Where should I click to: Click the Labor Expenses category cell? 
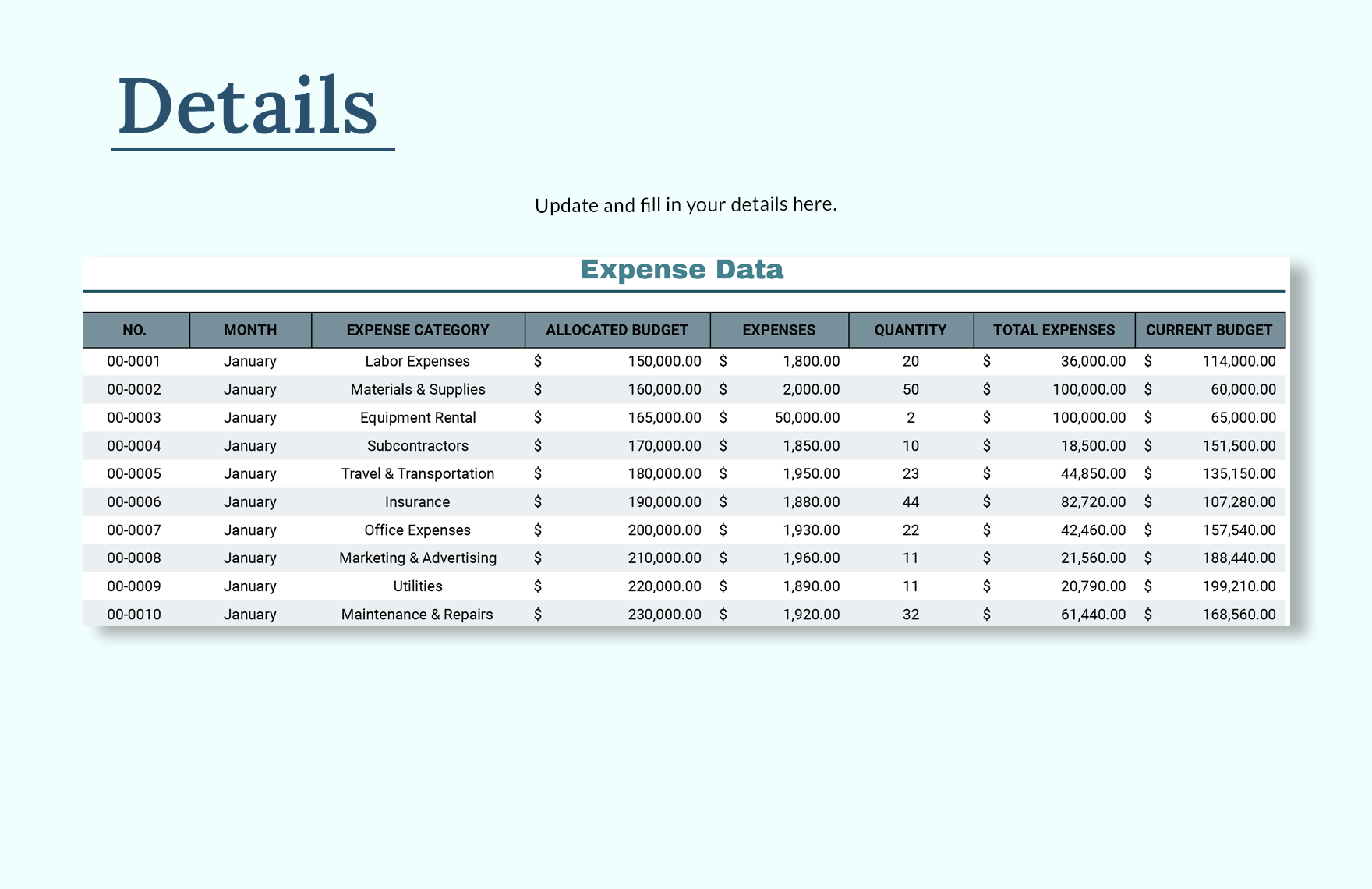[x=417, y=361]
